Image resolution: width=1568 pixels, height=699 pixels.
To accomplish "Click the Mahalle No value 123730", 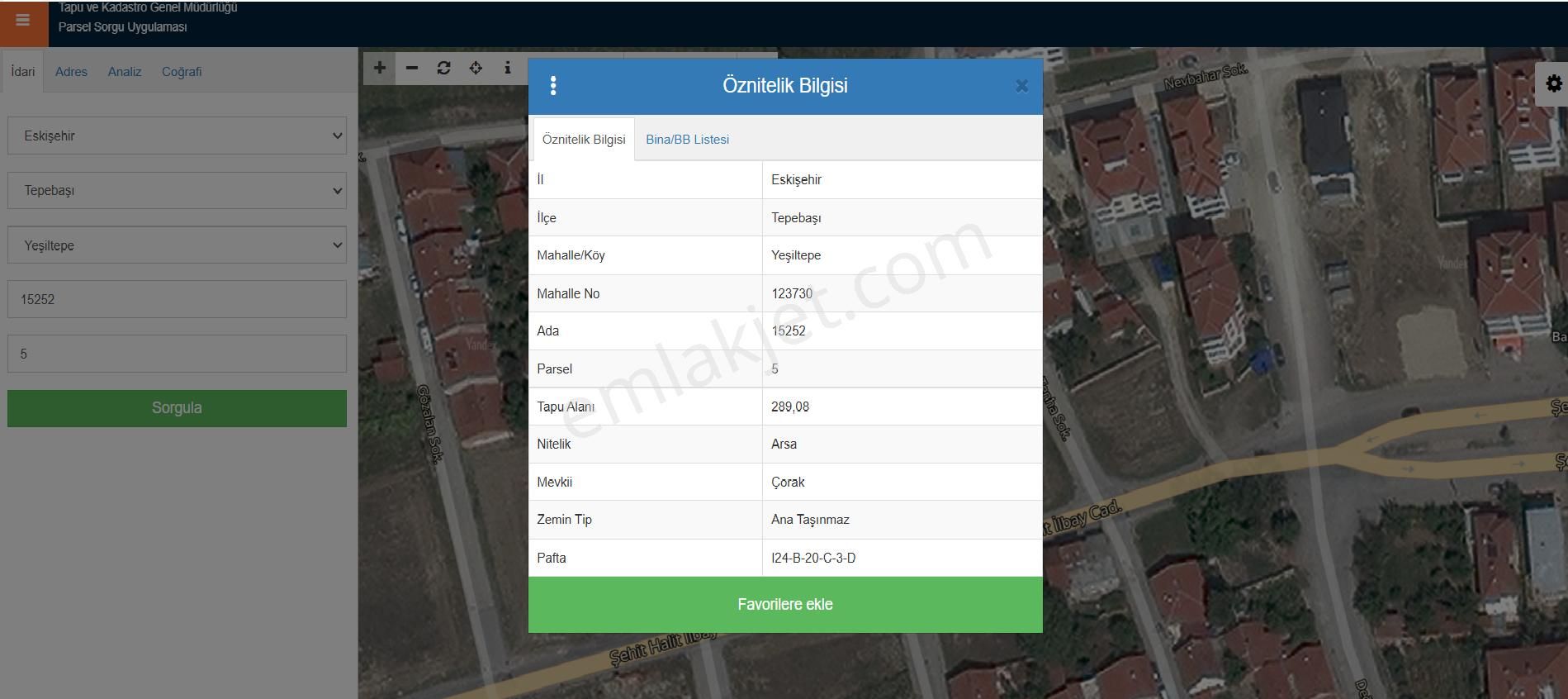I will pyautogui.click(x=792, y=293).
